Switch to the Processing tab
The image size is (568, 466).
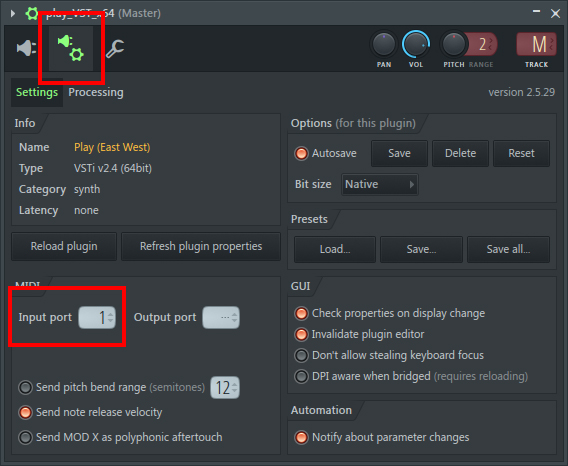pyautogui.click(x=96, y=92)
